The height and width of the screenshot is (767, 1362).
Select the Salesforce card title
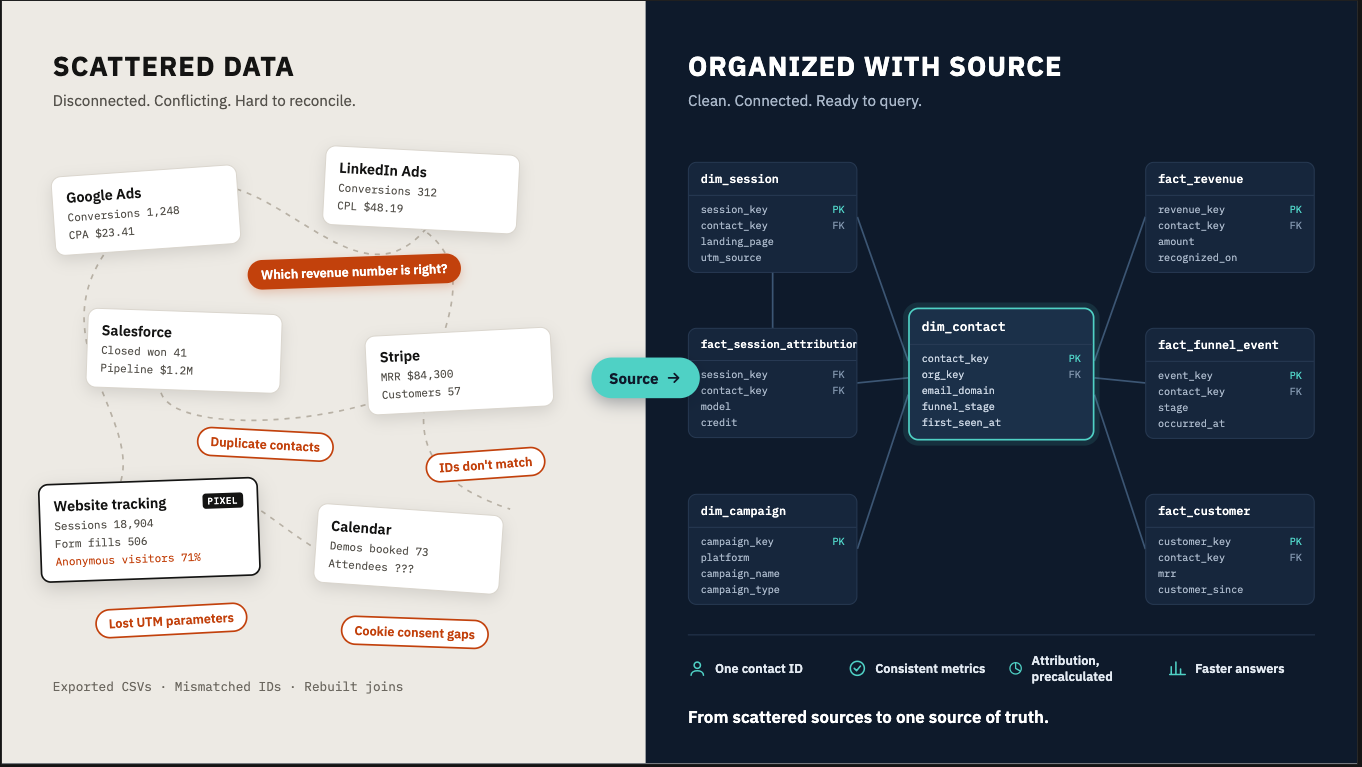coord(137,331)
